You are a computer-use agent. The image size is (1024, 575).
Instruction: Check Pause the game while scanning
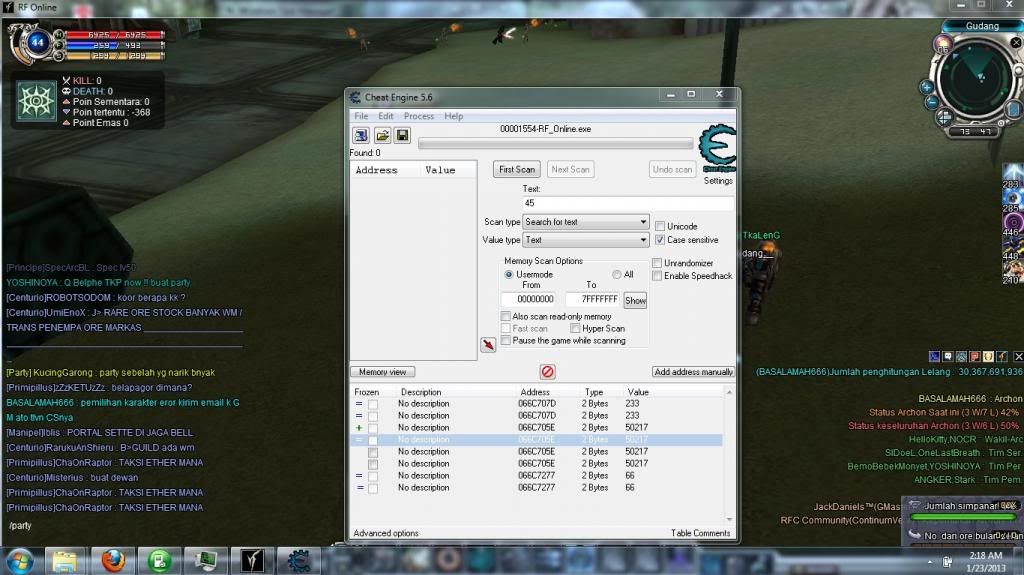coord(505,340)
